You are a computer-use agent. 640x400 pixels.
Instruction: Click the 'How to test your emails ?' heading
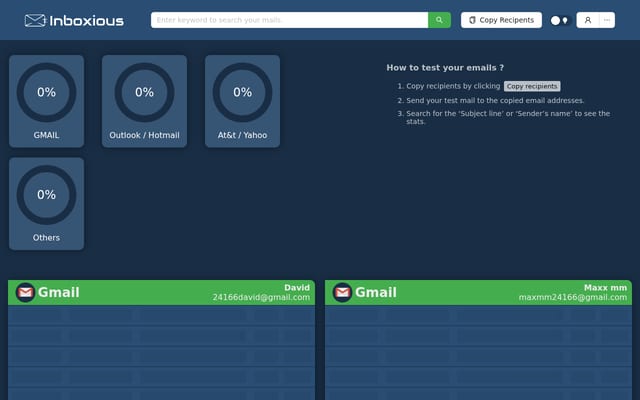pyautogui.click(x=445, y=68)
